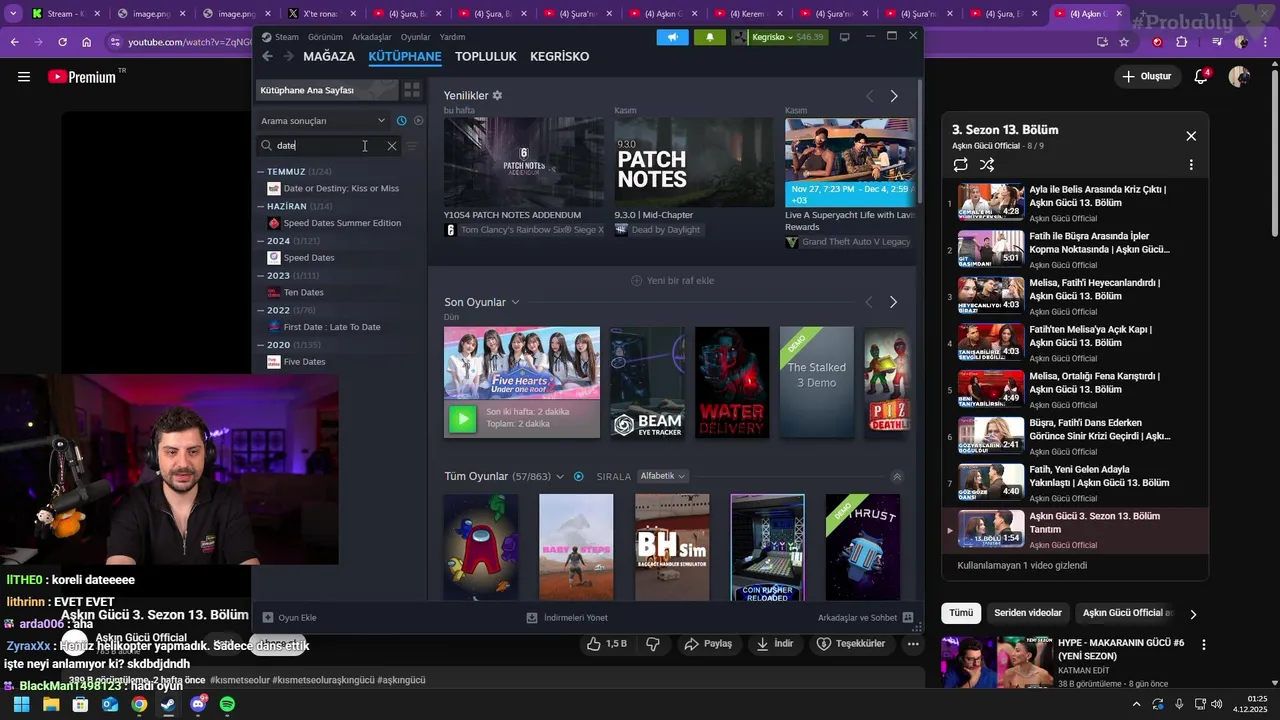
Task: Select Date or Destiny: Kiss or Miss
Action: [x=341, y=189]
